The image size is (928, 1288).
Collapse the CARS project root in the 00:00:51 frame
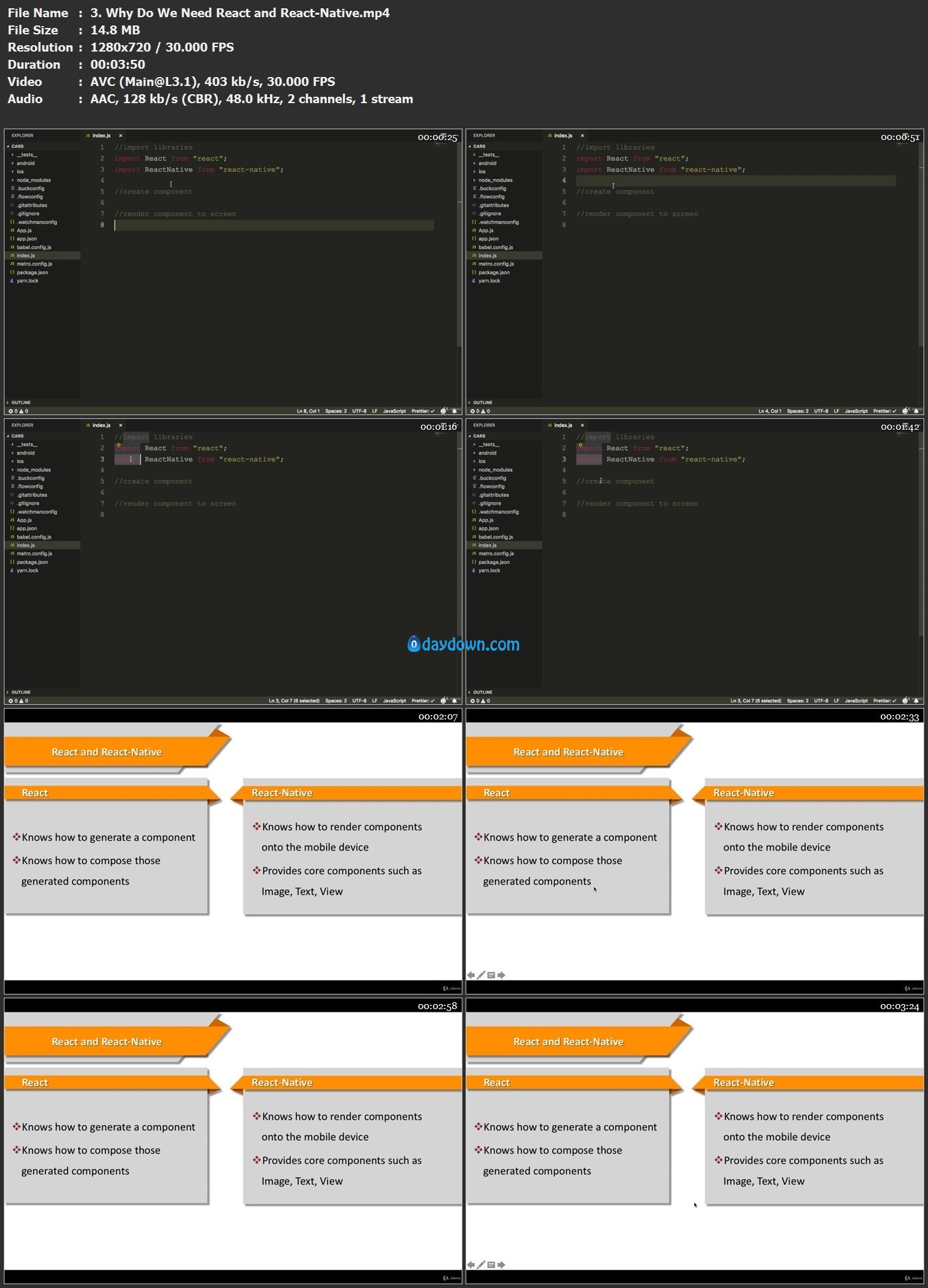pyautogui.click(x=479, y=146)
